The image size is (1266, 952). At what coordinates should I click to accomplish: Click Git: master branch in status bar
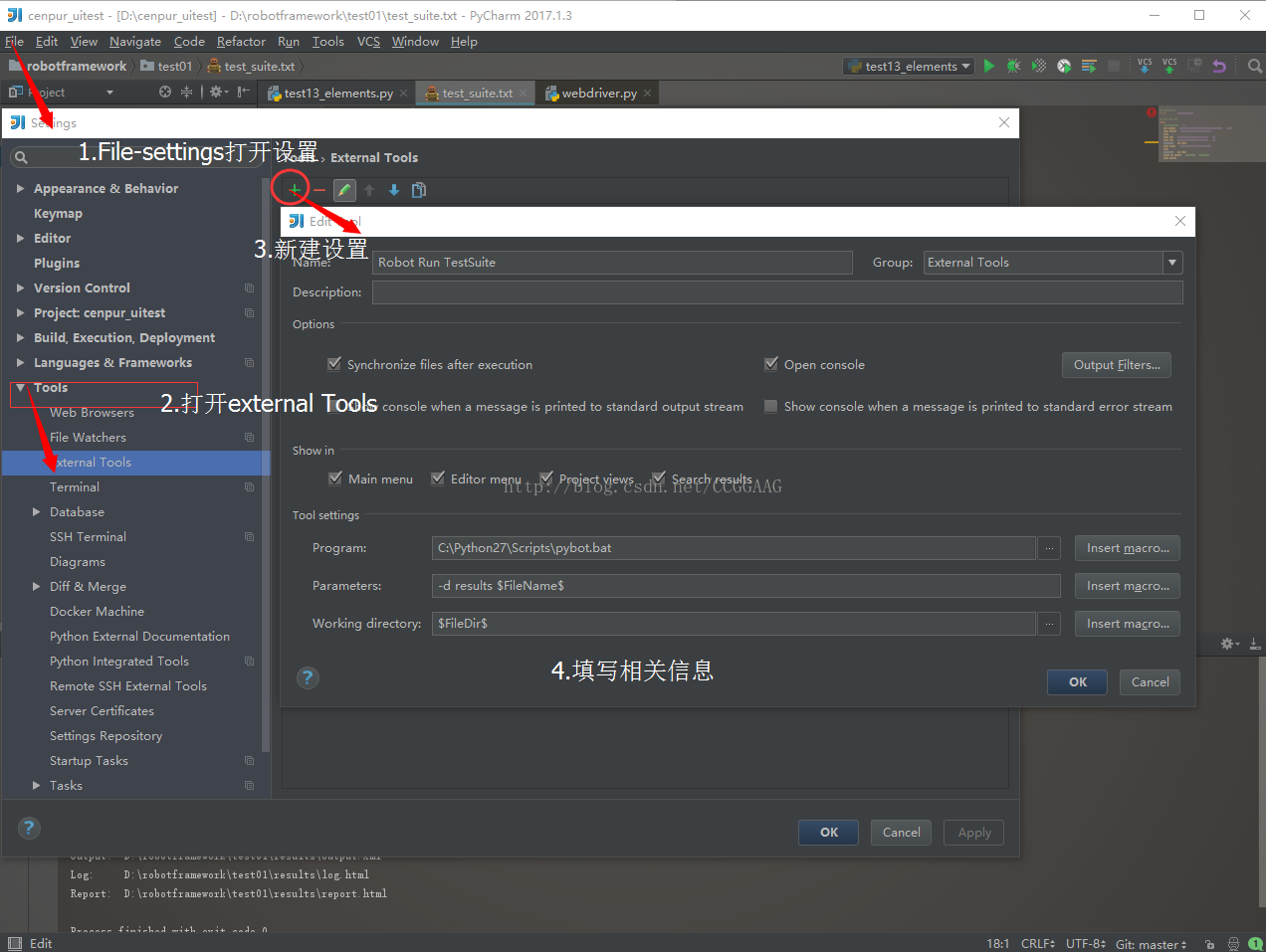[1151, 944]
